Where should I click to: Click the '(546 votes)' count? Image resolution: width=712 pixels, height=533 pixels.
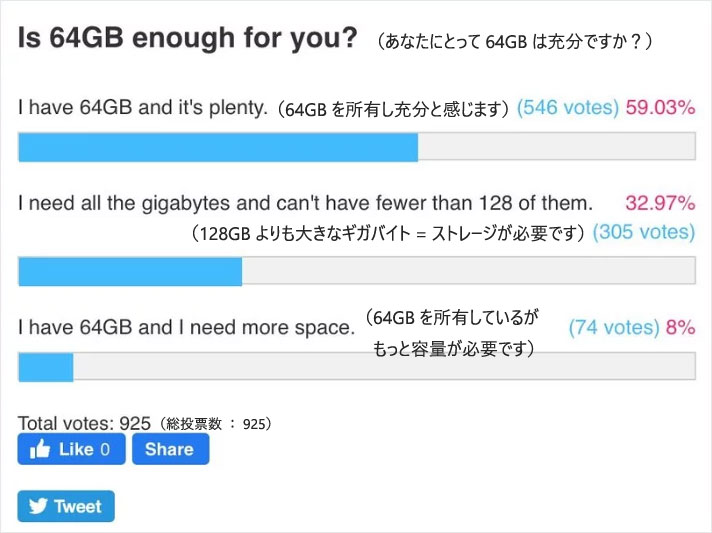(568, 108)
